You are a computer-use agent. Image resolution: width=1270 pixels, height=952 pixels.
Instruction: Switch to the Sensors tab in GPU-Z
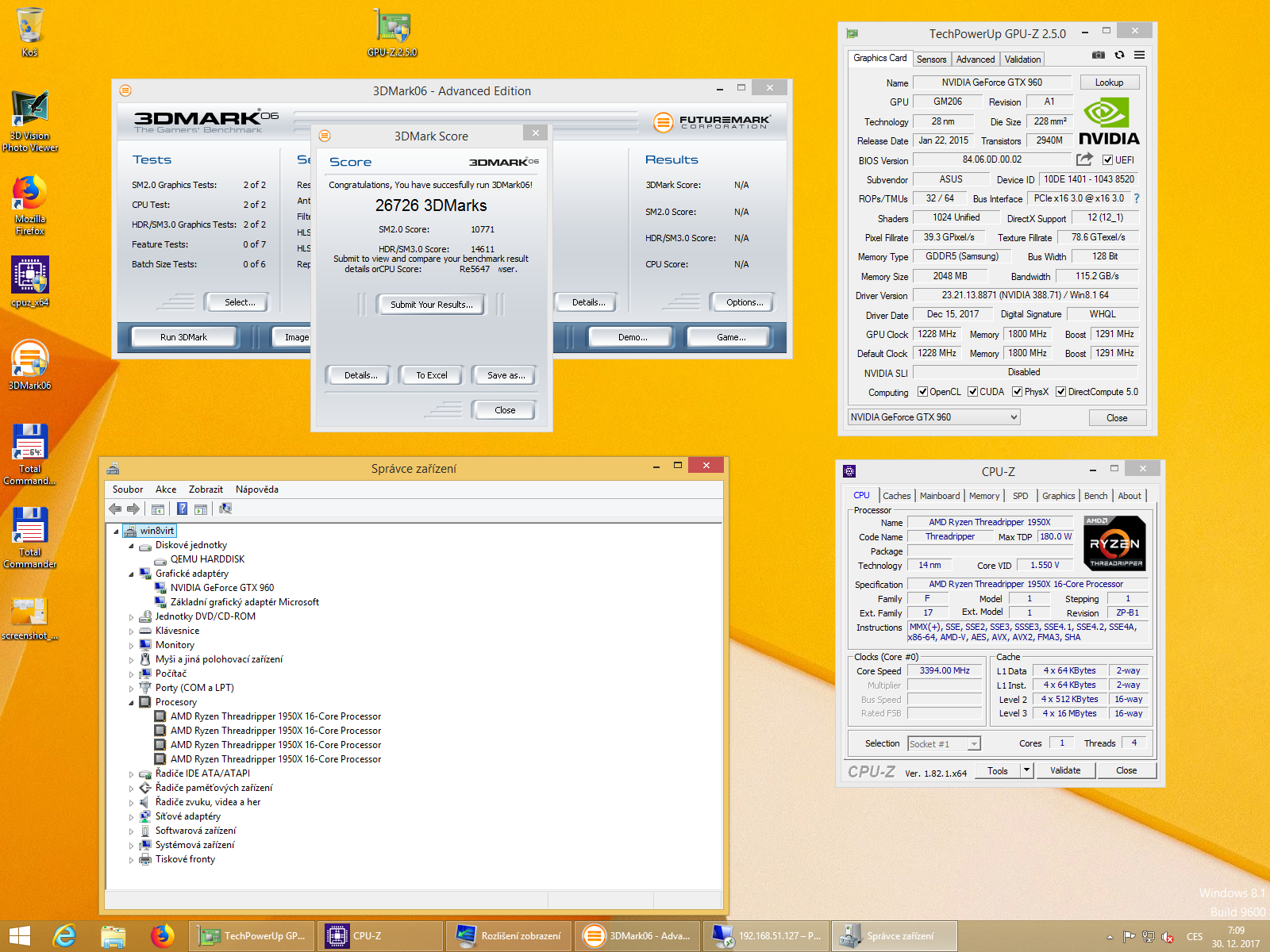click(931, 59)
